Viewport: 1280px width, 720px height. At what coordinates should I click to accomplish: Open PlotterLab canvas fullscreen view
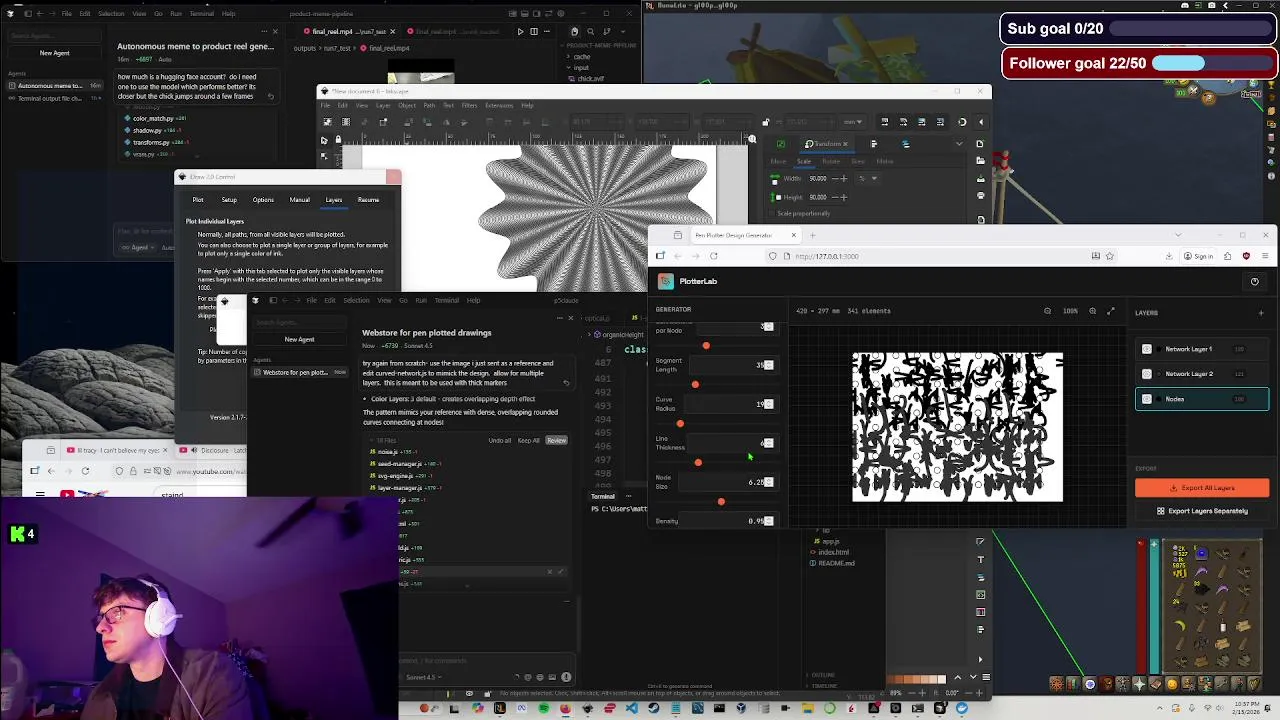coord(1111,311)
